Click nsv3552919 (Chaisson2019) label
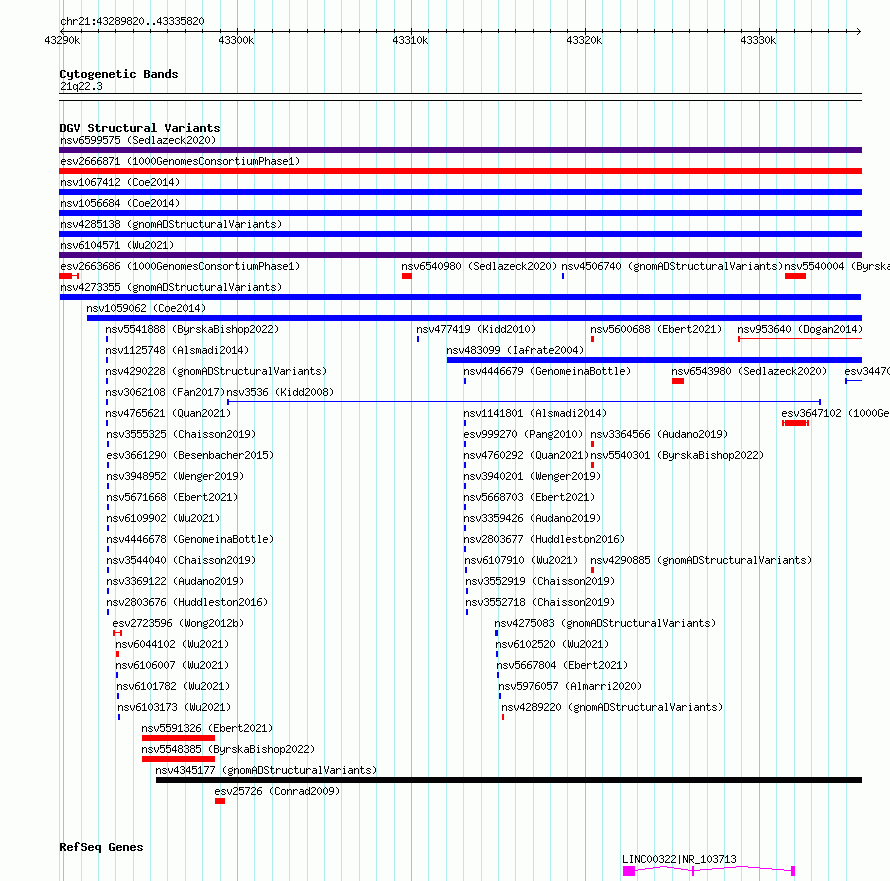The image size is (890, 881). [540, 581]
